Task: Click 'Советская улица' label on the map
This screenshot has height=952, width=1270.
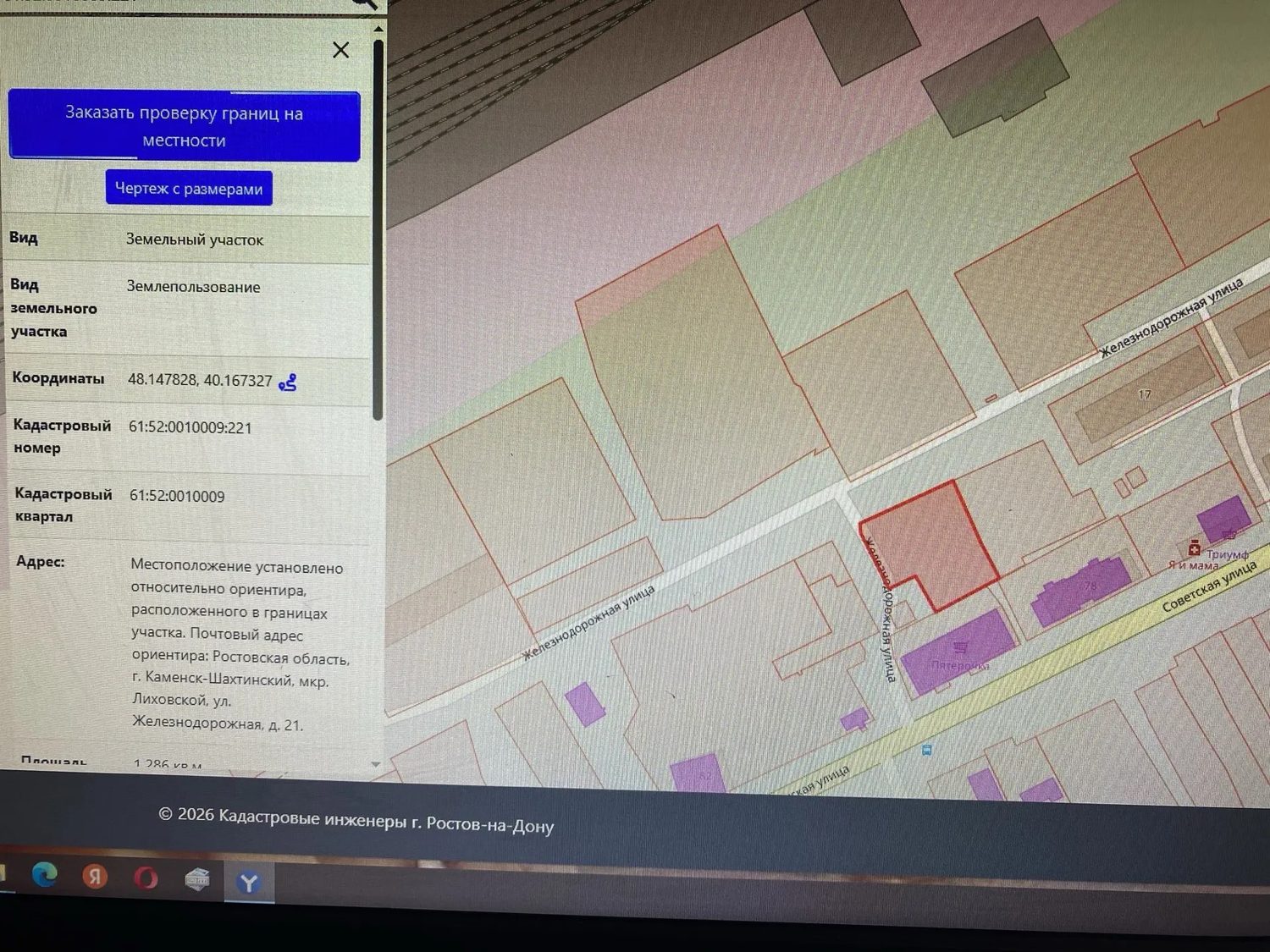Action: coord(1208,586)
